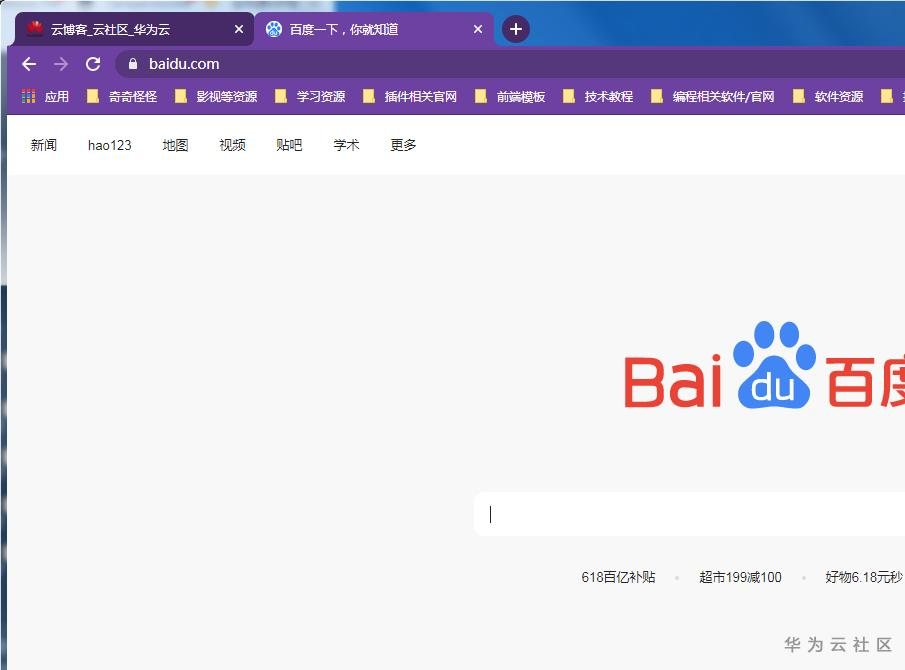Open the 影视等资源 bookmark folder

(x=216, y=96)
